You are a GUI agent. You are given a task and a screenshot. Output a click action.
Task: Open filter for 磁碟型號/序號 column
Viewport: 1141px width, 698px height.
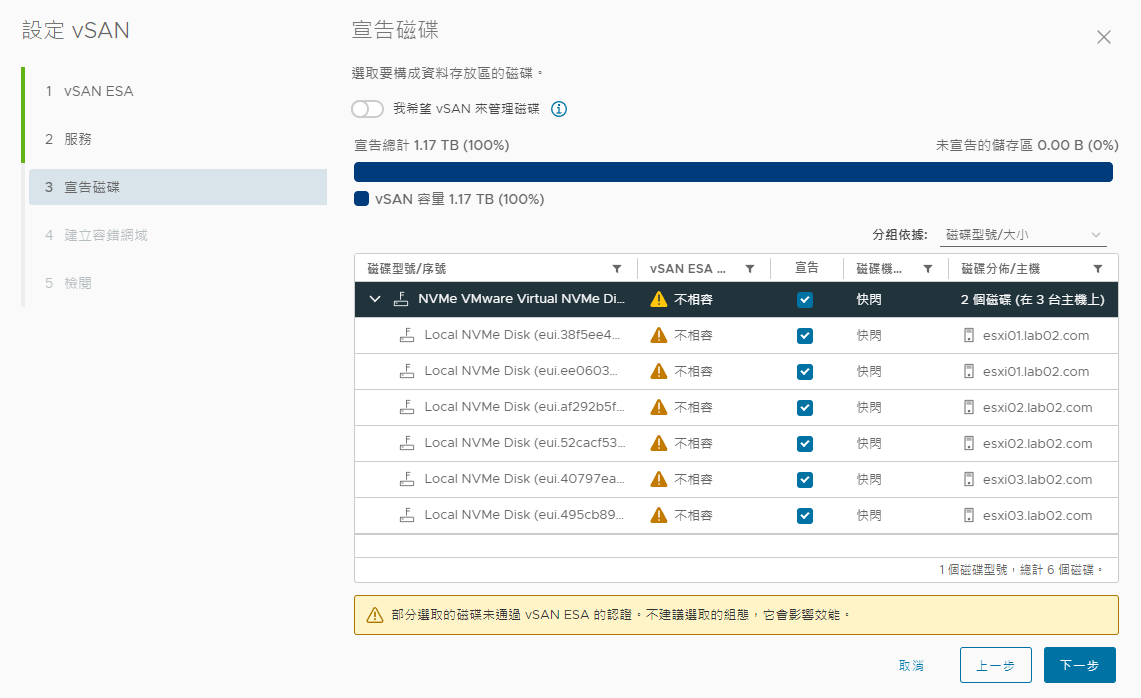tap(617, 269)
